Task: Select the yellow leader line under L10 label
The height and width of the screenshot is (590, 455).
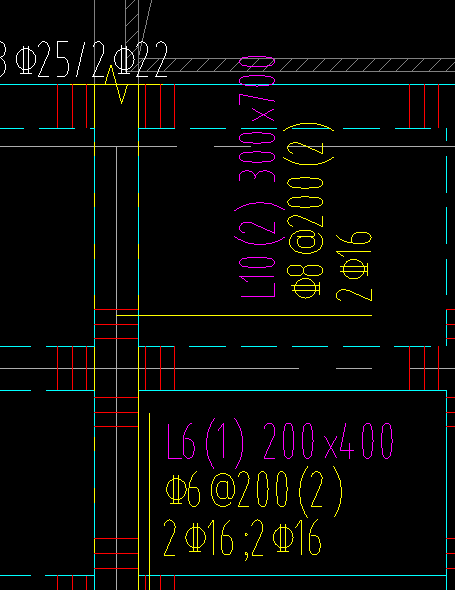Action: point(244,315)
